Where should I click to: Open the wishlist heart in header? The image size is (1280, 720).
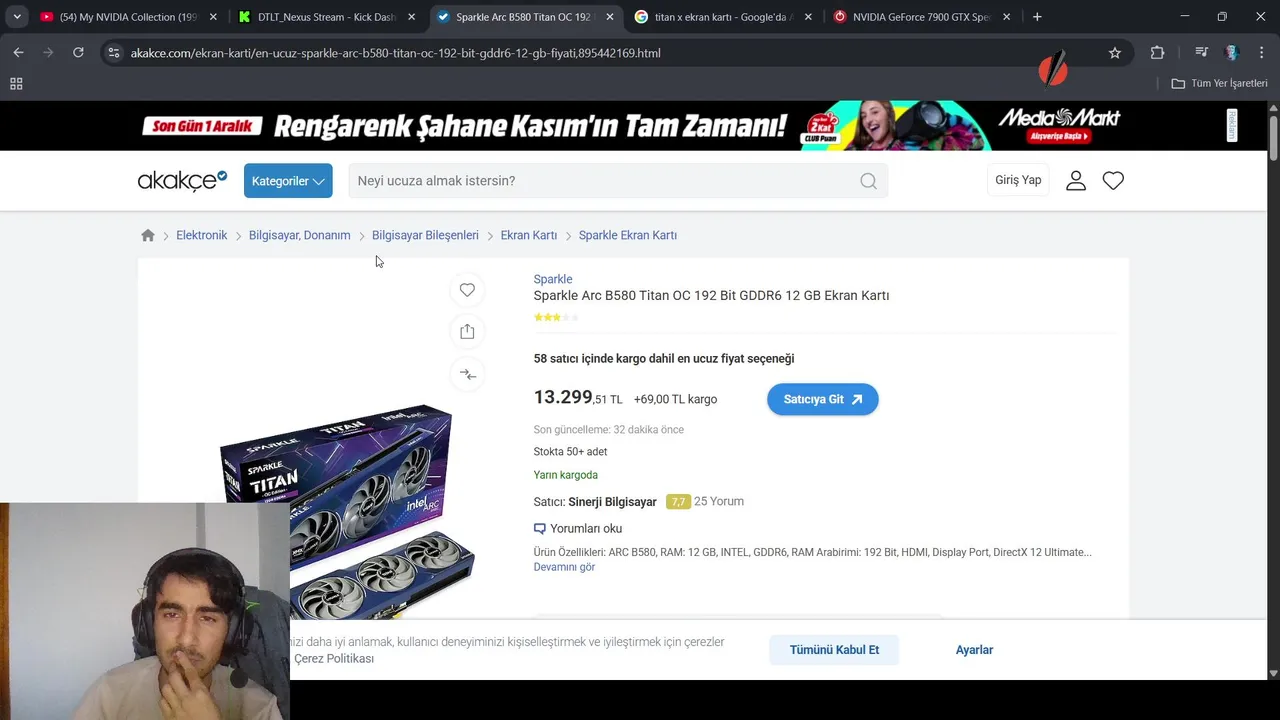tap(1113, 180)
